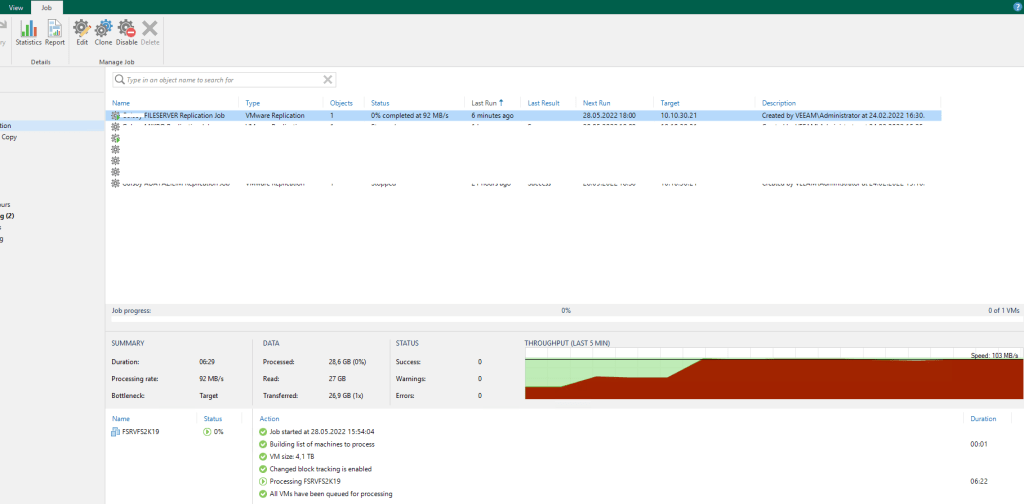Open the Statistics tool in ribbon
Image resolution: width=1024 pixels, height=504 pixels.
click(x=28, y=32)
